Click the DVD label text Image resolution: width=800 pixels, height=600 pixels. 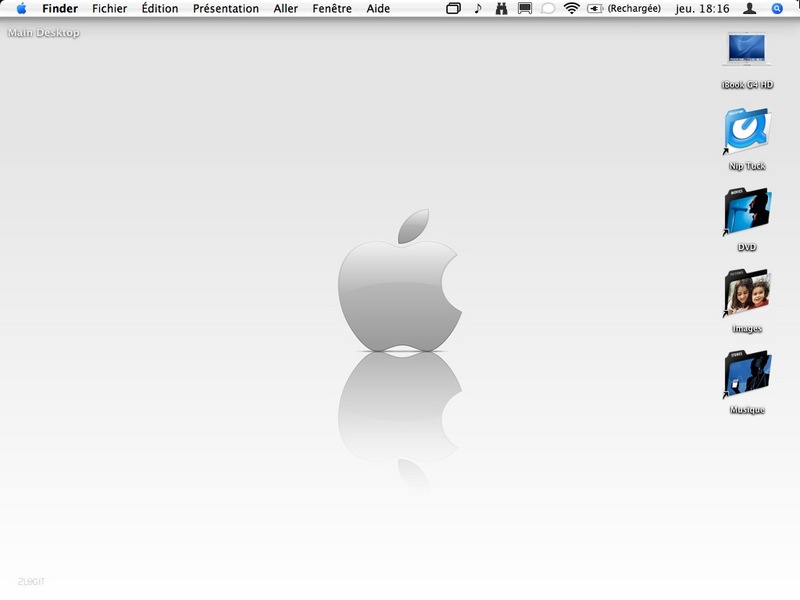(747, 247)
